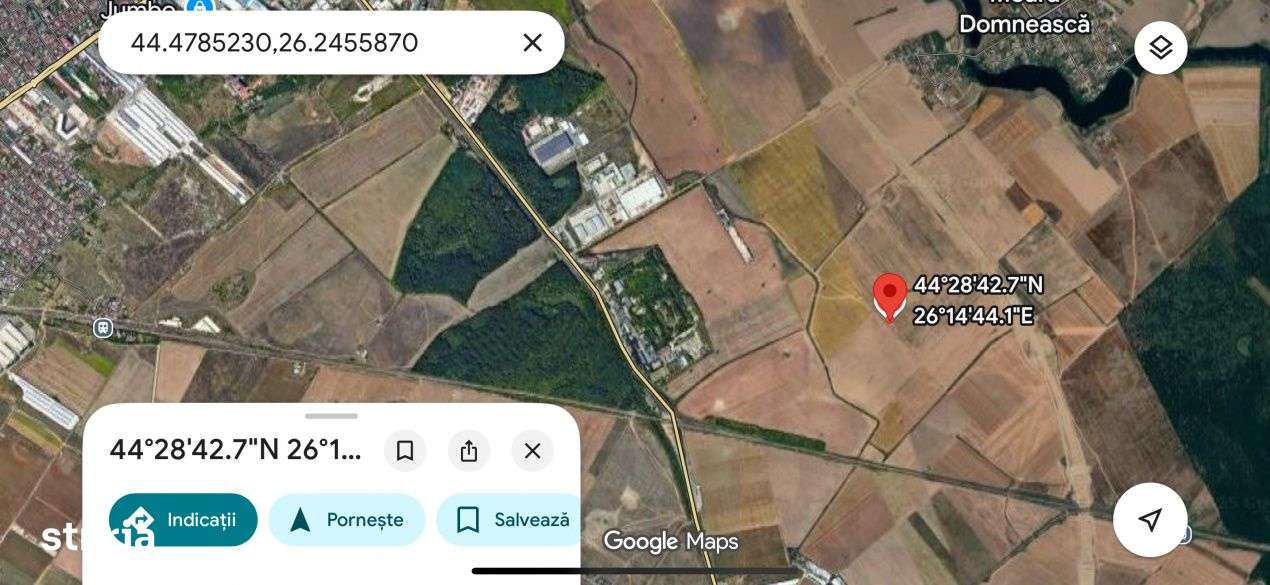Viewport: 1270px width, 585px height.
Task: Tap the coordinates label beside the pin
Action: [x=977, y=300]
